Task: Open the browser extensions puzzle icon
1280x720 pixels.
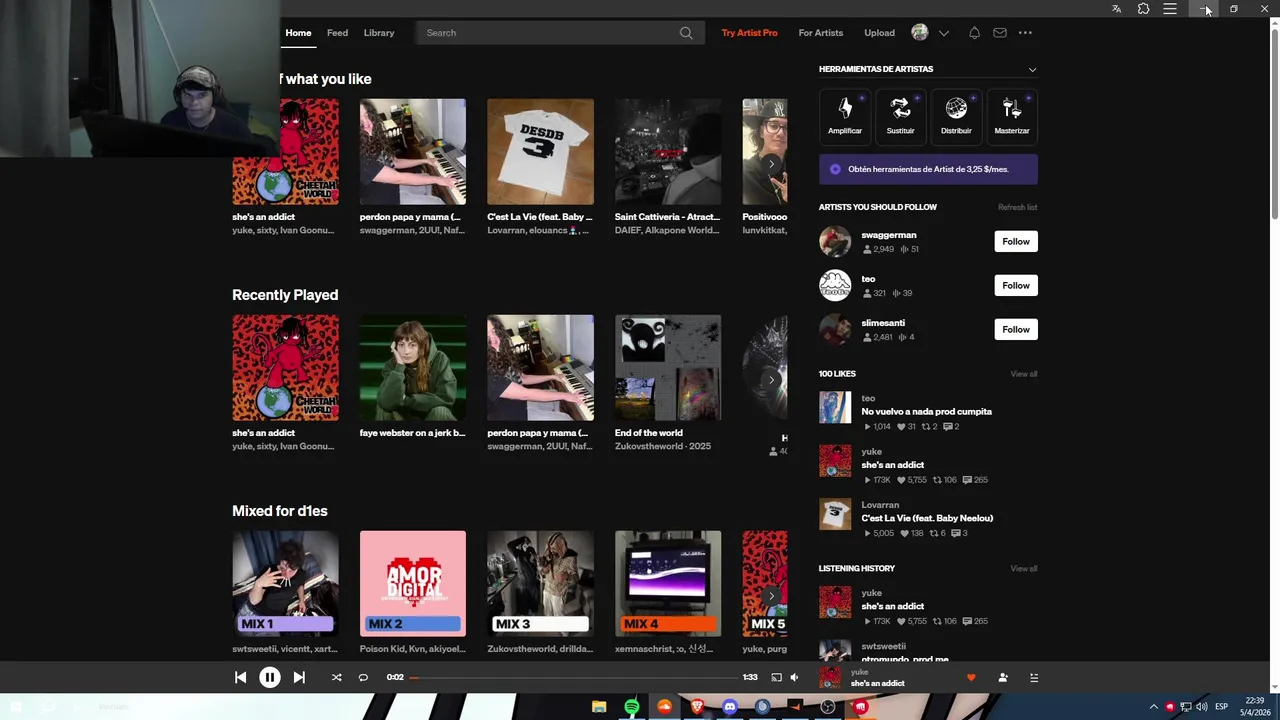Action: point(1143,9)
